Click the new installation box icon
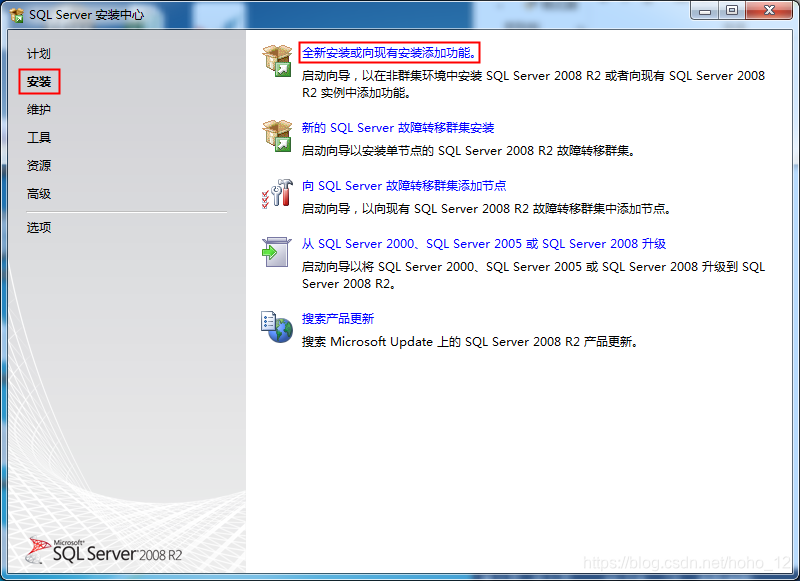Image resolution: width=800 pixels, height=581 pixels. tap(277, 61)
